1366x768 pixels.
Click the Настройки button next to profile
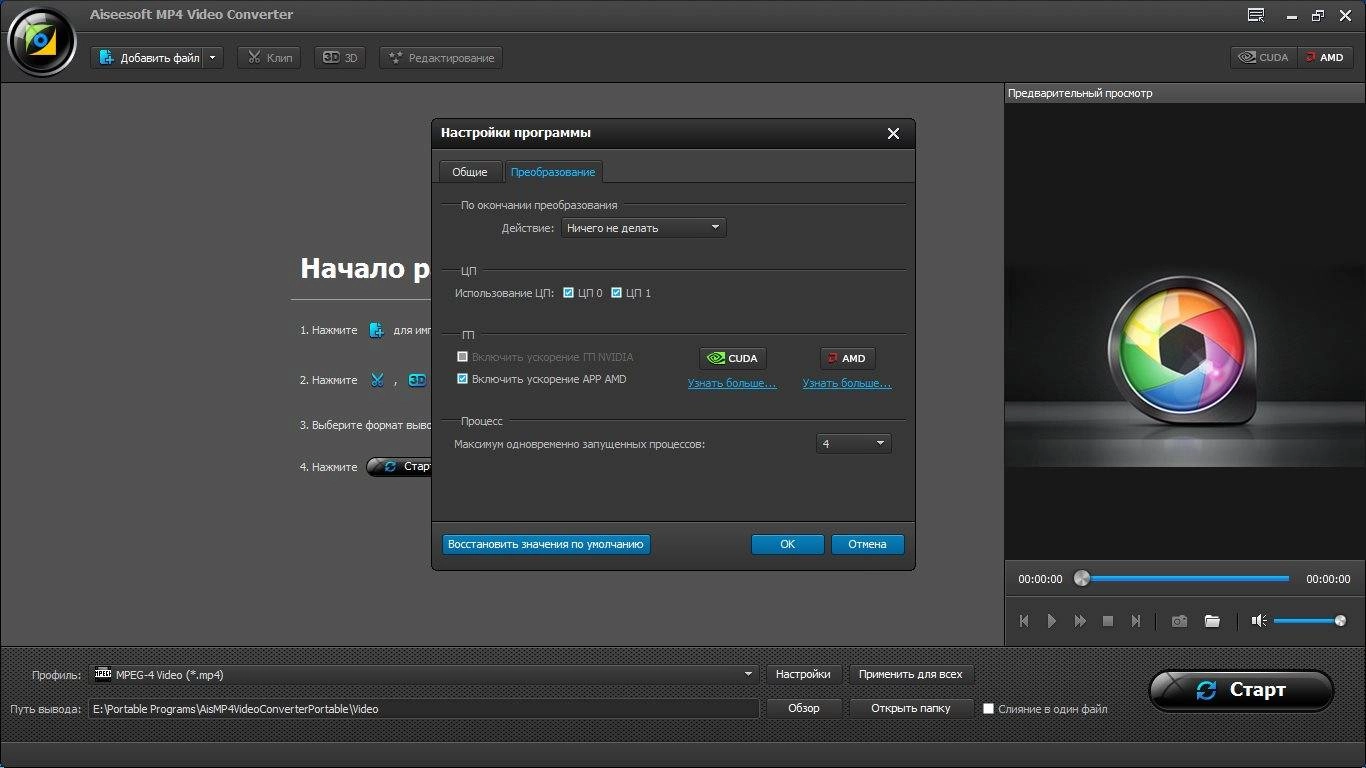(803, 674)
